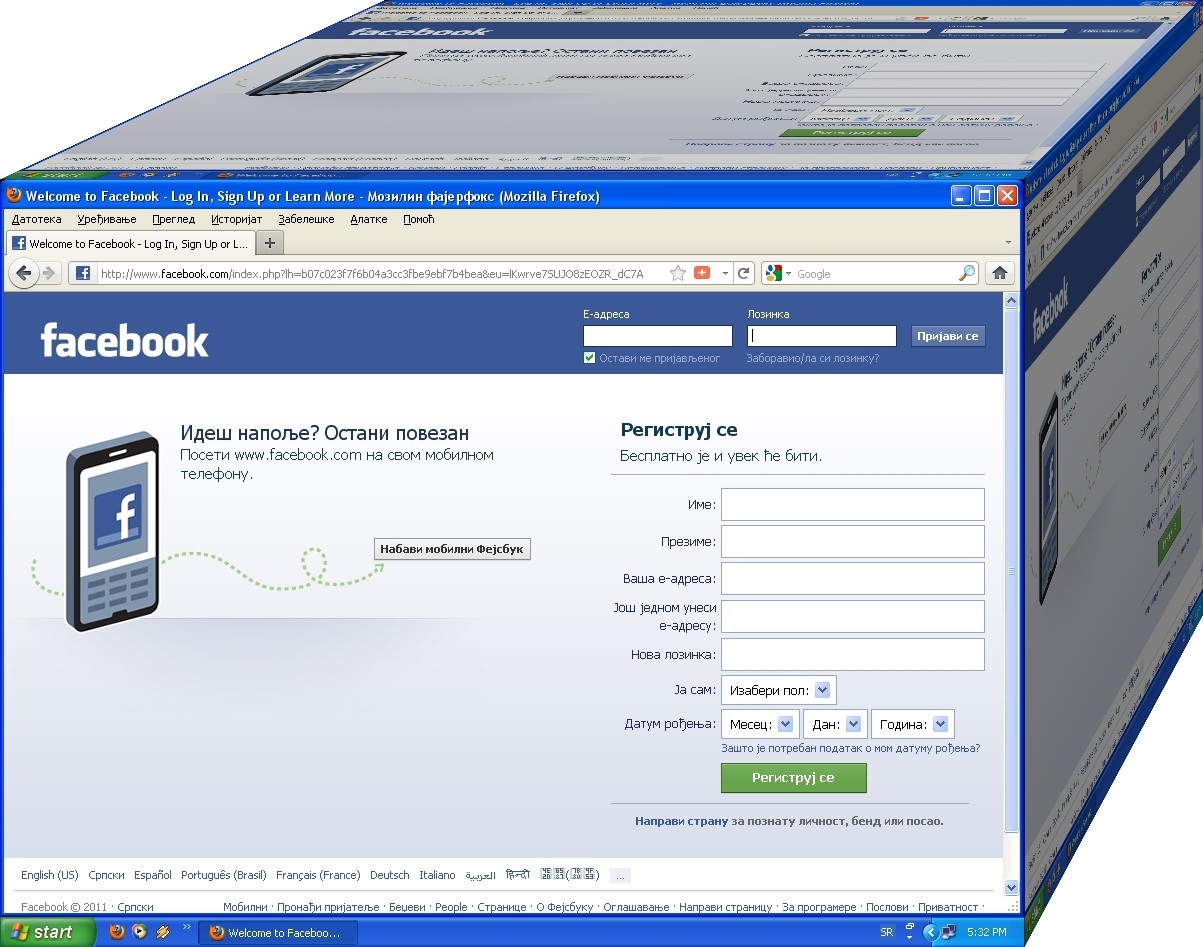The width and height of the screenshot is (1203, 947).
Task: Click the red plus add-on icon in address bar
Action: click(x=702, y=273)
